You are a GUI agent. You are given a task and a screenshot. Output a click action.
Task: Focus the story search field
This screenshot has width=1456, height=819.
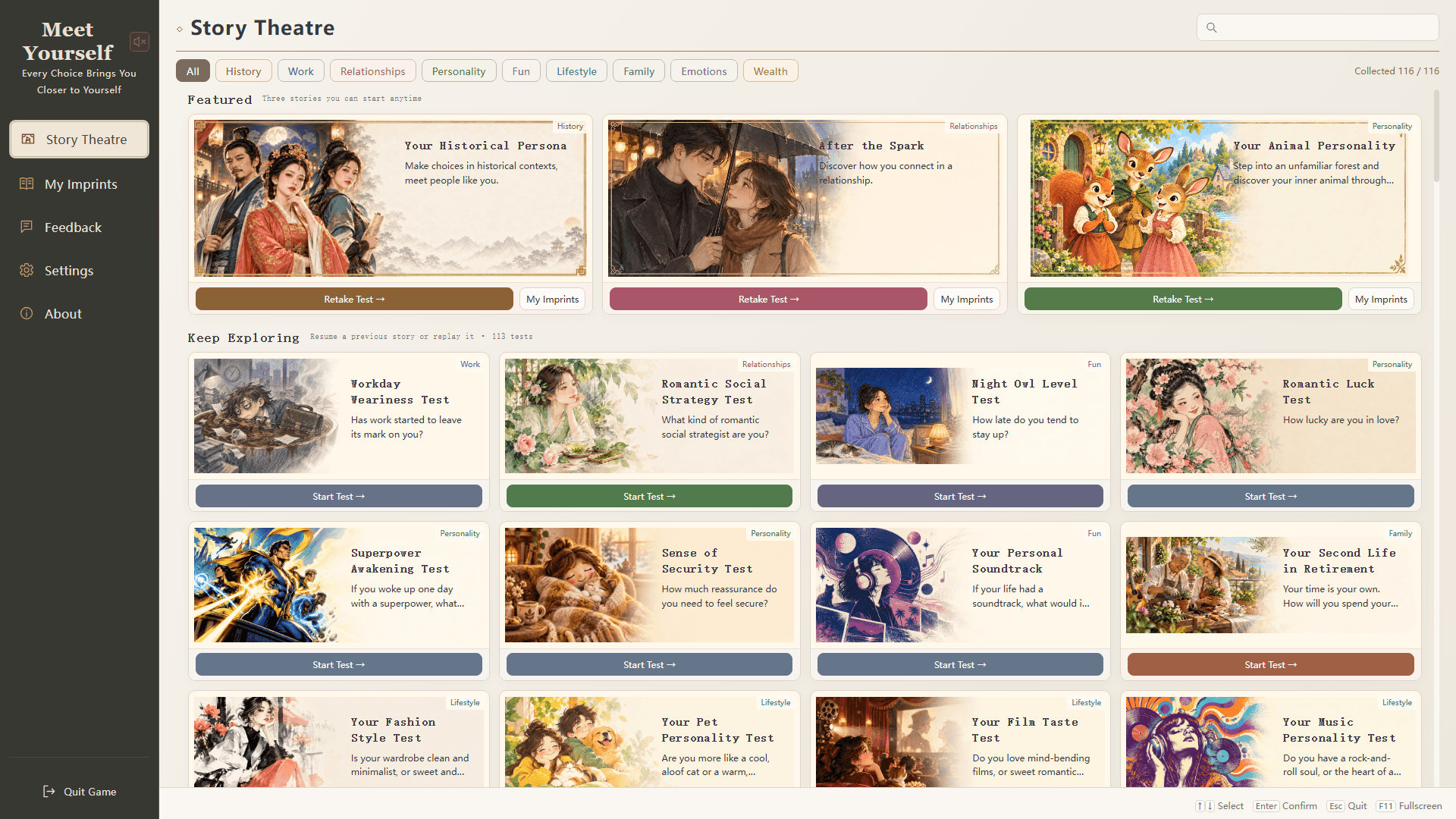pyautogui.click(x=1318, y=27)
